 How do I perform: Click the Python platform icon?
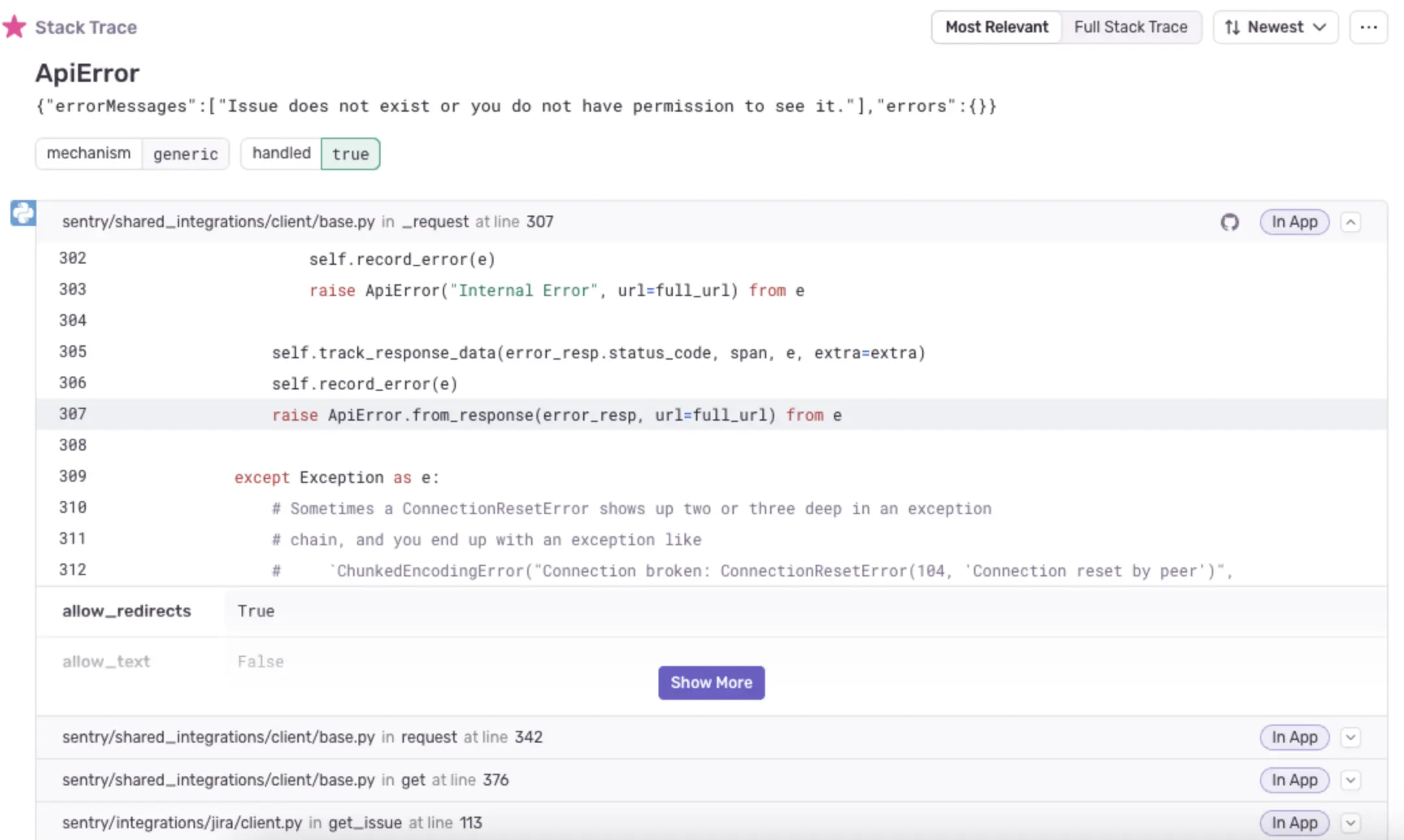pos(23,213)
